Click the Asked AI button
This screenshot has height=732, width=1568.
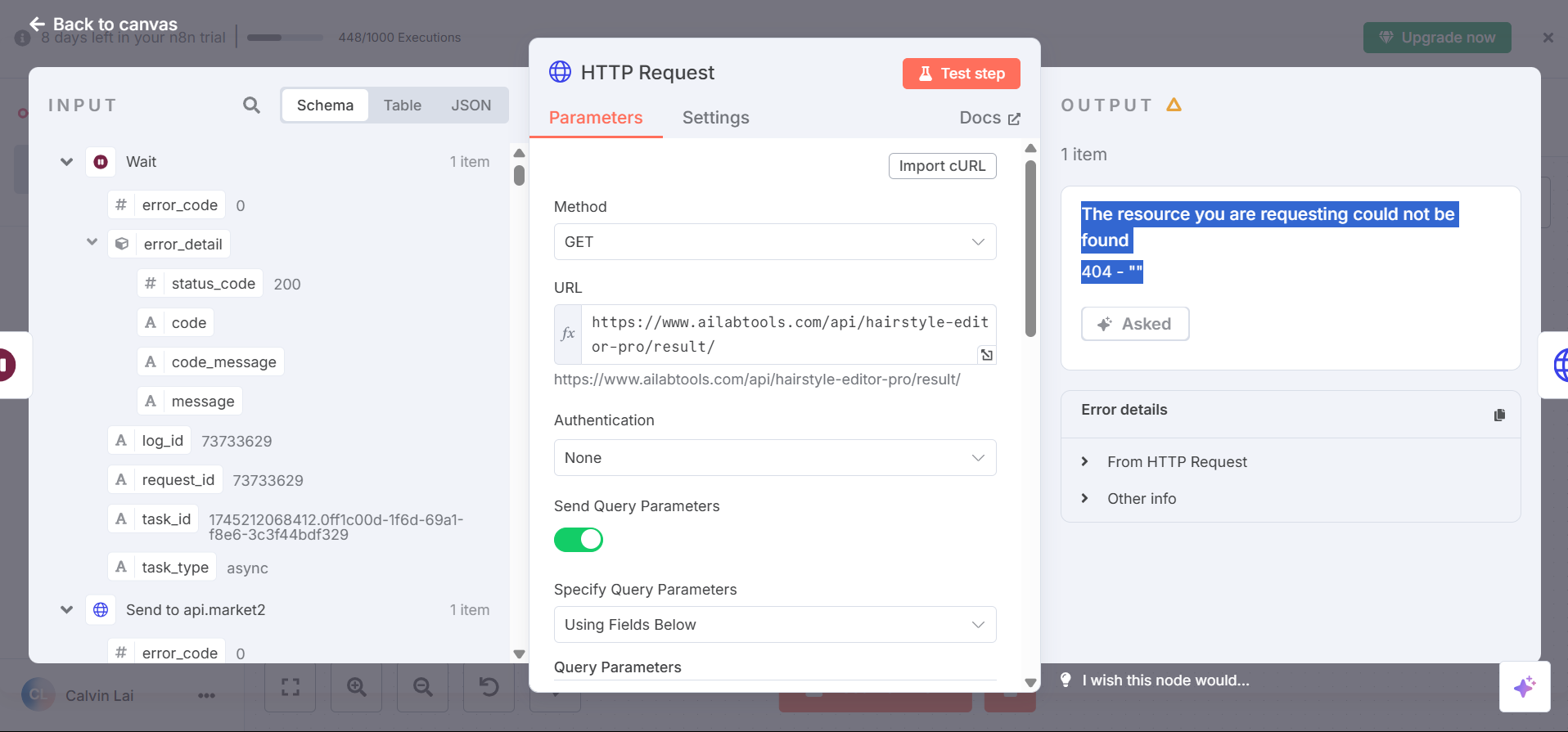pyautogui.click(x=1135, y=324)
